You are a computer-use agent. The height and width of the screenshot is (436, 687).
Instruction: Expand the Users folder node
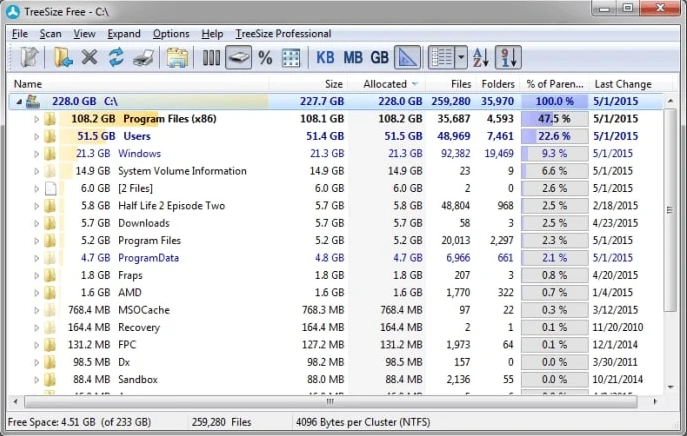(x=36, y=136)
